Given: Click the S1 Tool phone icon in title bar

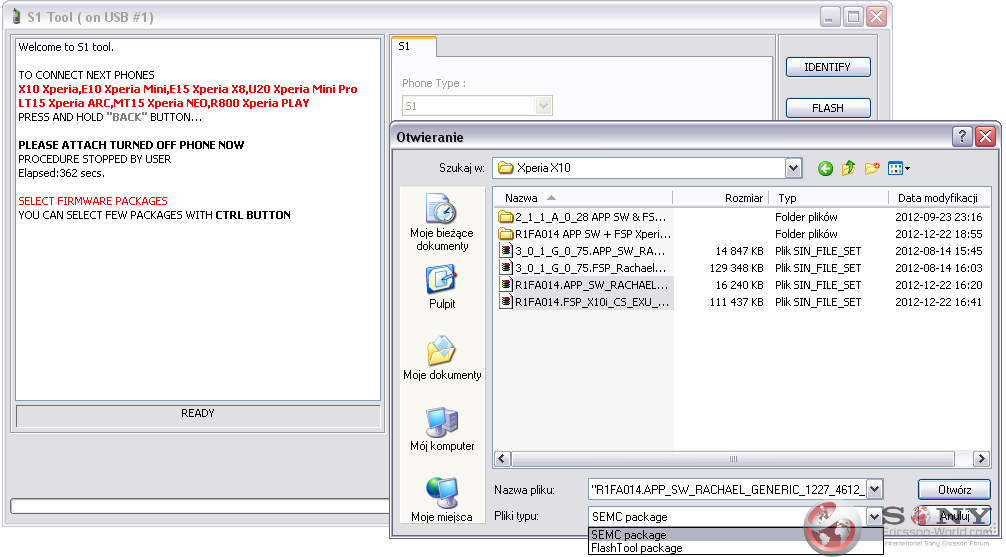Looking at the screenshot, I should (16, 17).
